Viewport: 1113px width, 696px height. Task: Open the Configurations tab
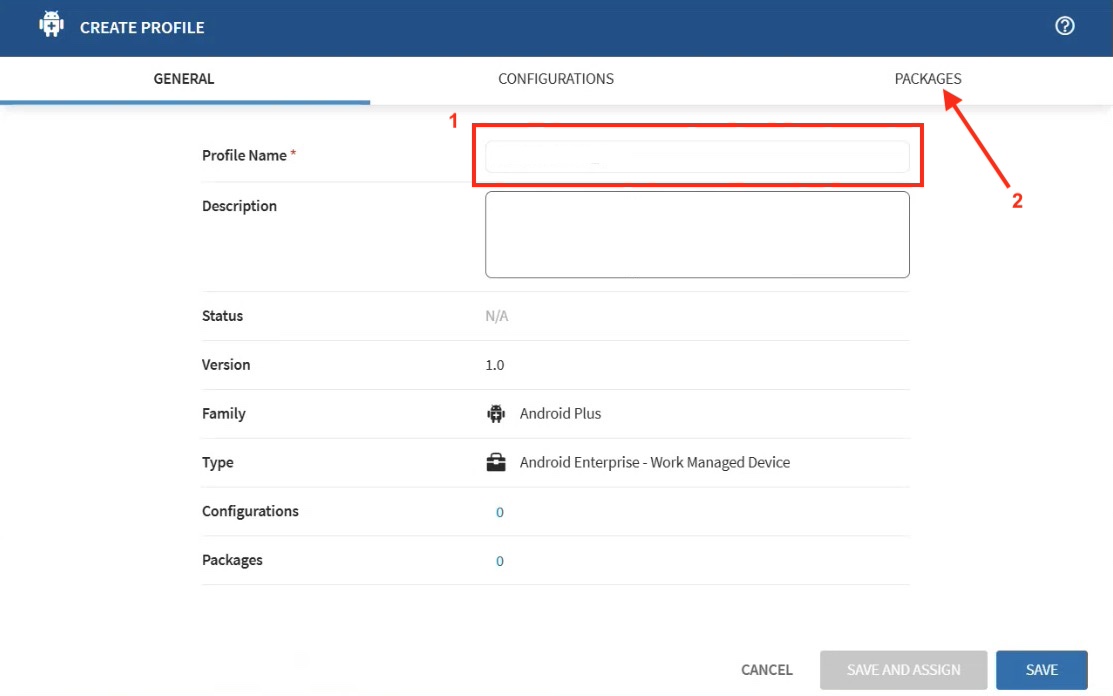click(556, 79)
